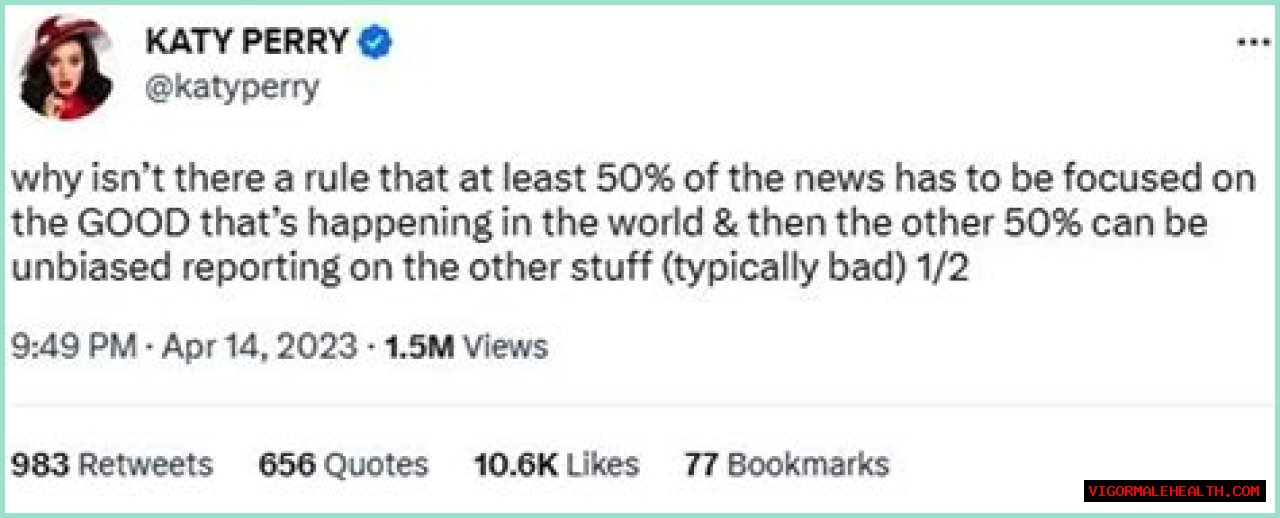Click the blue verified badge
This screenshot has width=1280, height=518.
pos(376,42)
